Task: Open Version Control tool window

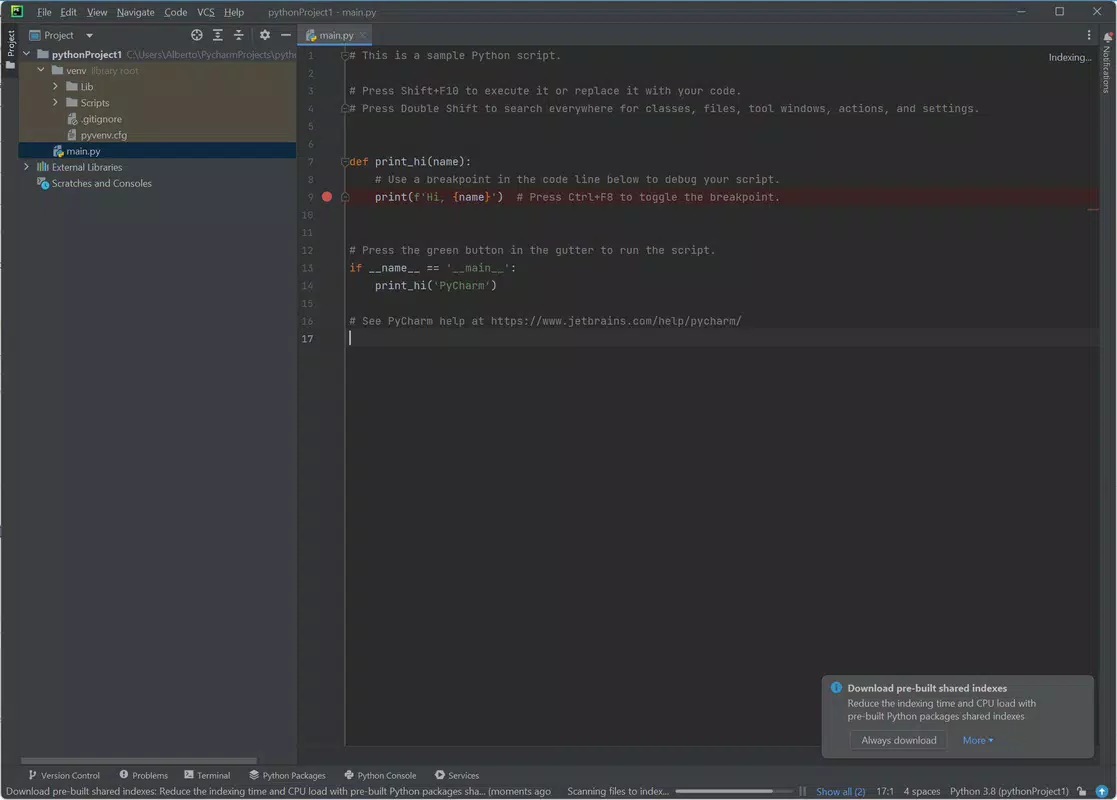Action: click(63, 775)
